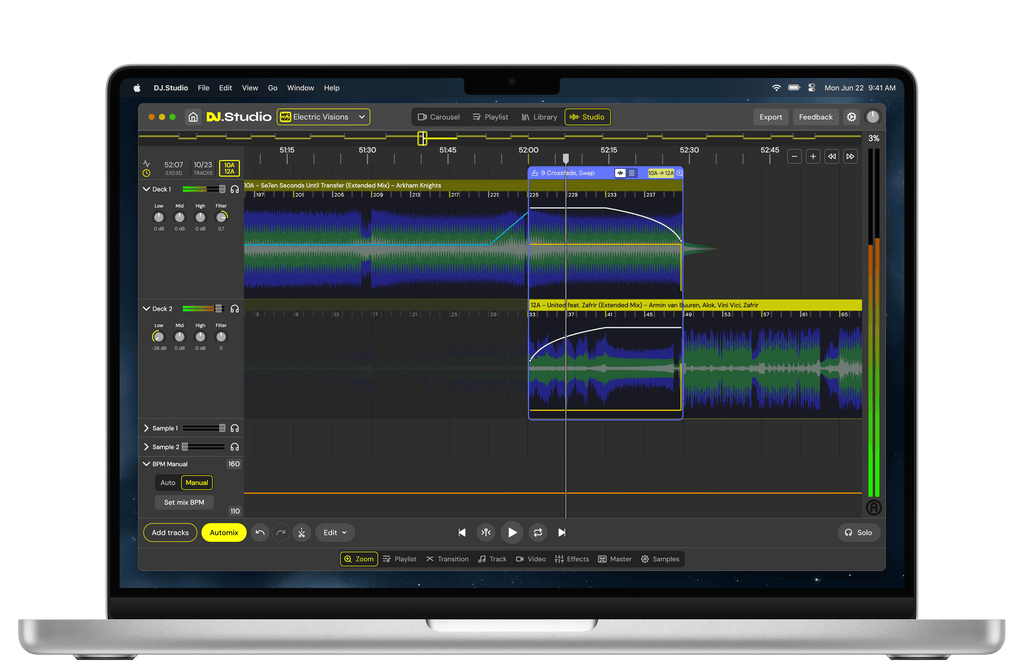Viewport: 1024px width, 666px height.
Task: Switch to the top Playlist view tab
Action: point(490,117)
